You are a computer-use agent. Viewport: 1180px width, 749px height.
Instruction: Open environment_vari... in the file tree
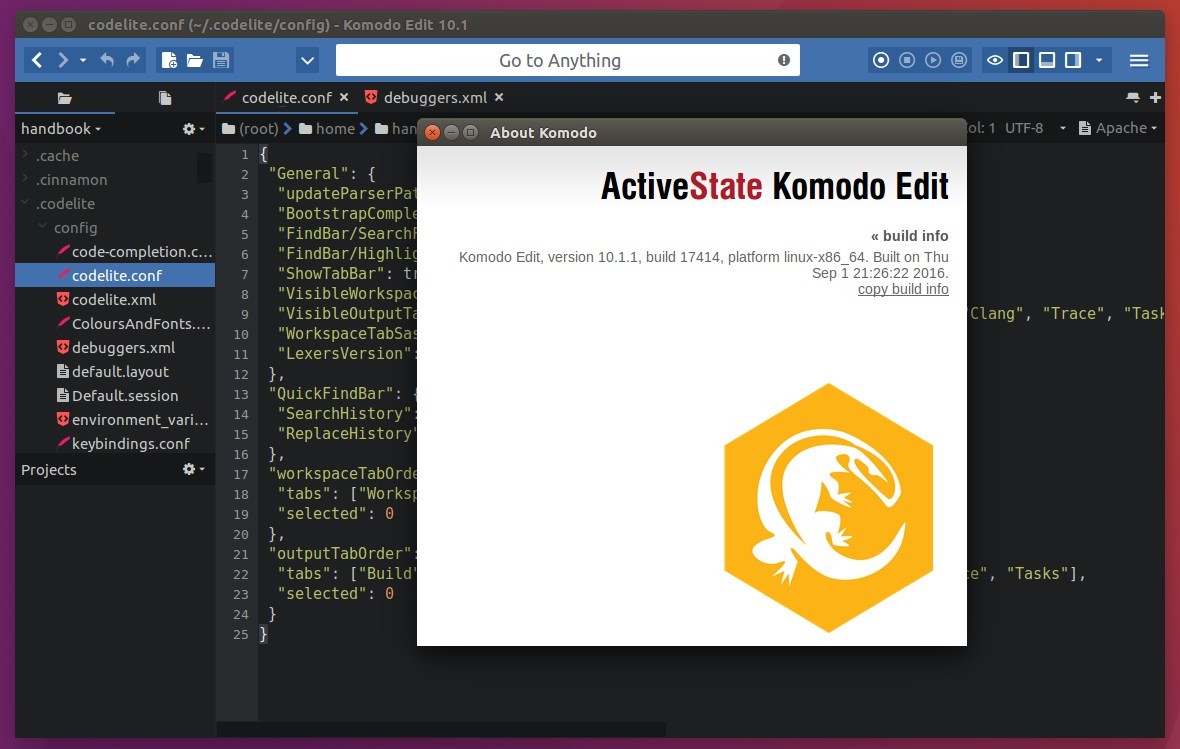tap(132, 419)
